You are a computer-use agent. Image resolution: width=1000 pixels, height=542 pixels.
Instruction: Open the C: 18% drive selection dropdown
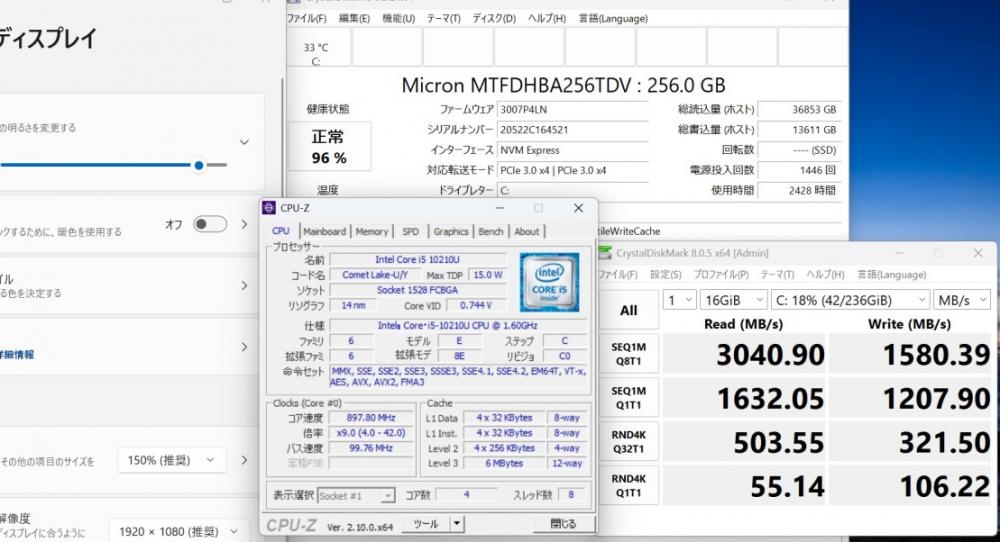(x=849, y=300)
